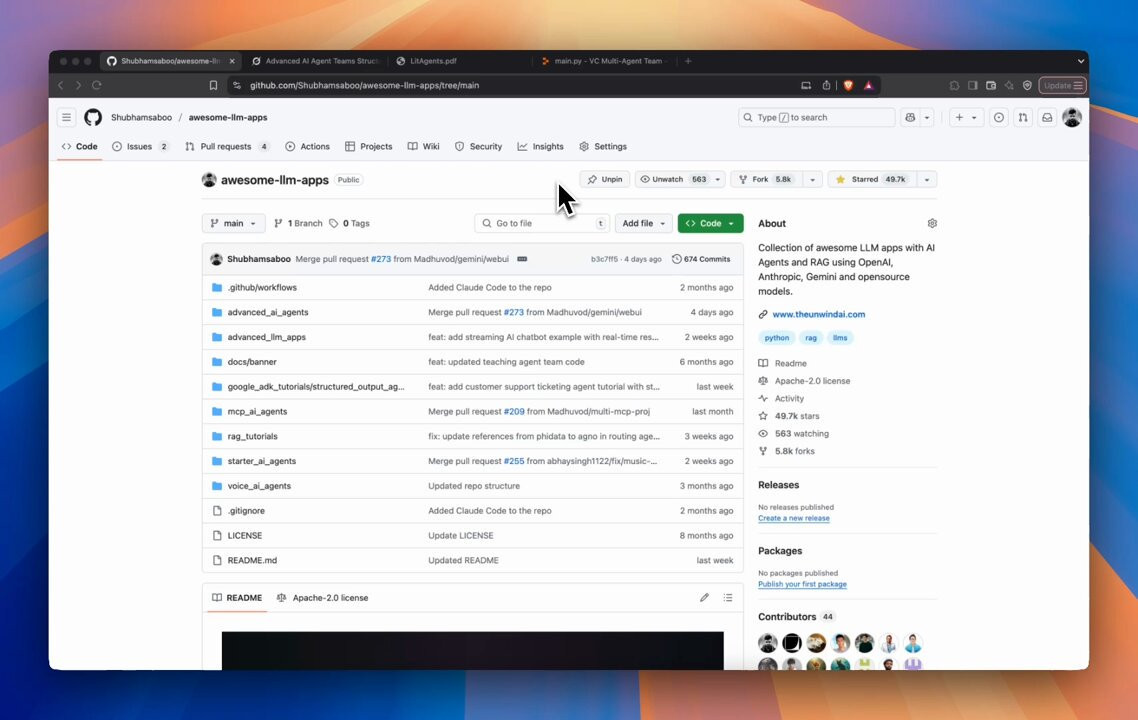The image size is (1138, 720).
Task: Click the new tab plus button
Action: [x=688, y=61]
